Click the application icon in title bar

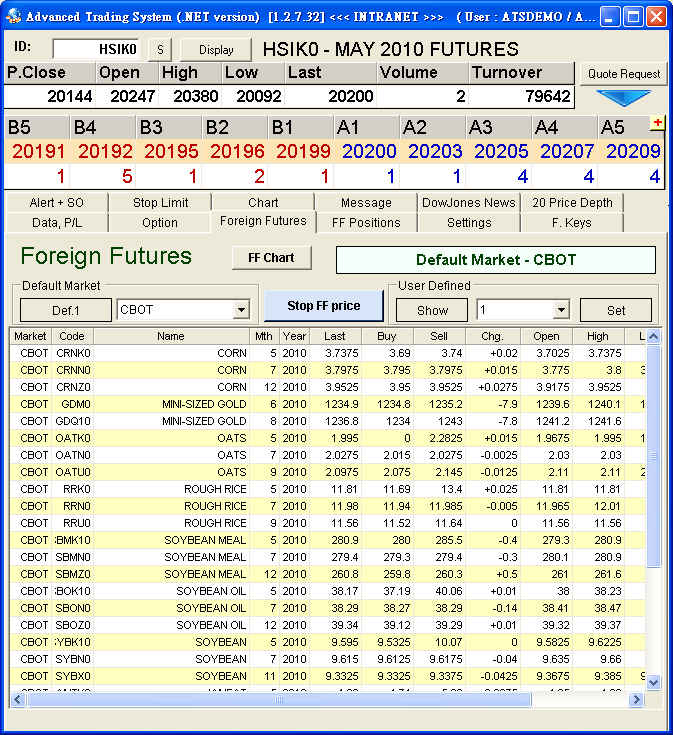13,17
